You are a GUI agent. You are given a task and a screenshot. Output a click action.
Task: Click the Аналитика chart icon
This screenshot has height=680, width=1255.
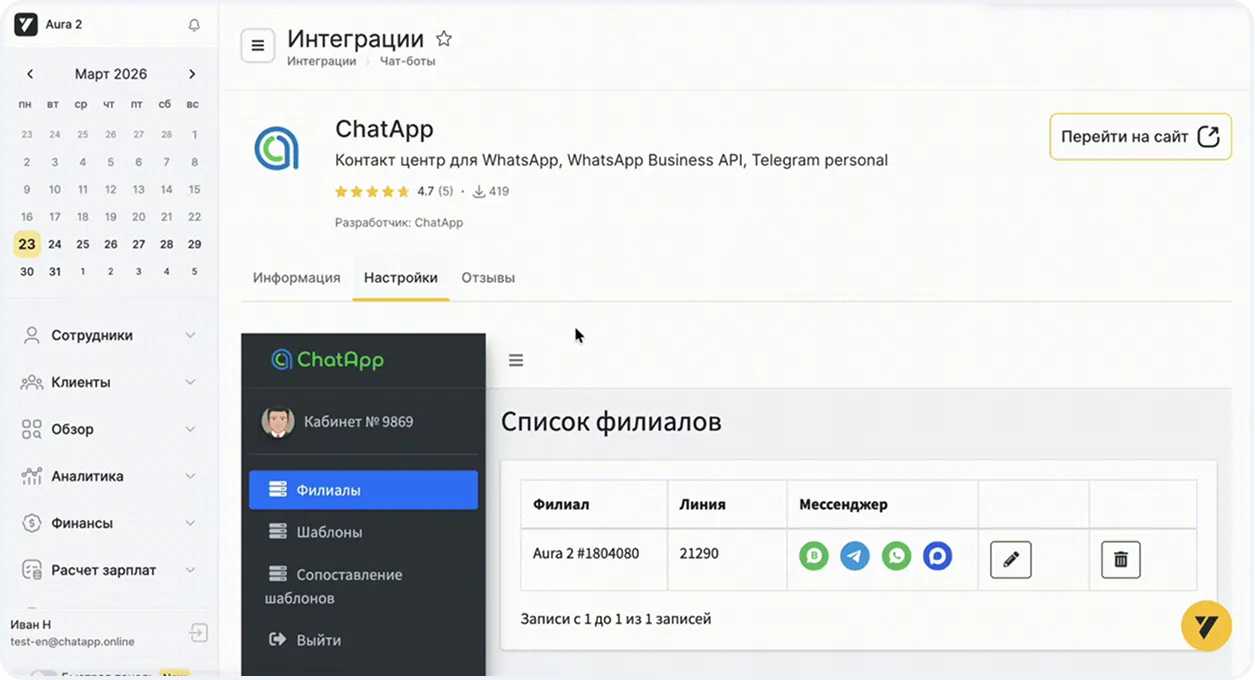click(x=32, y=476)
